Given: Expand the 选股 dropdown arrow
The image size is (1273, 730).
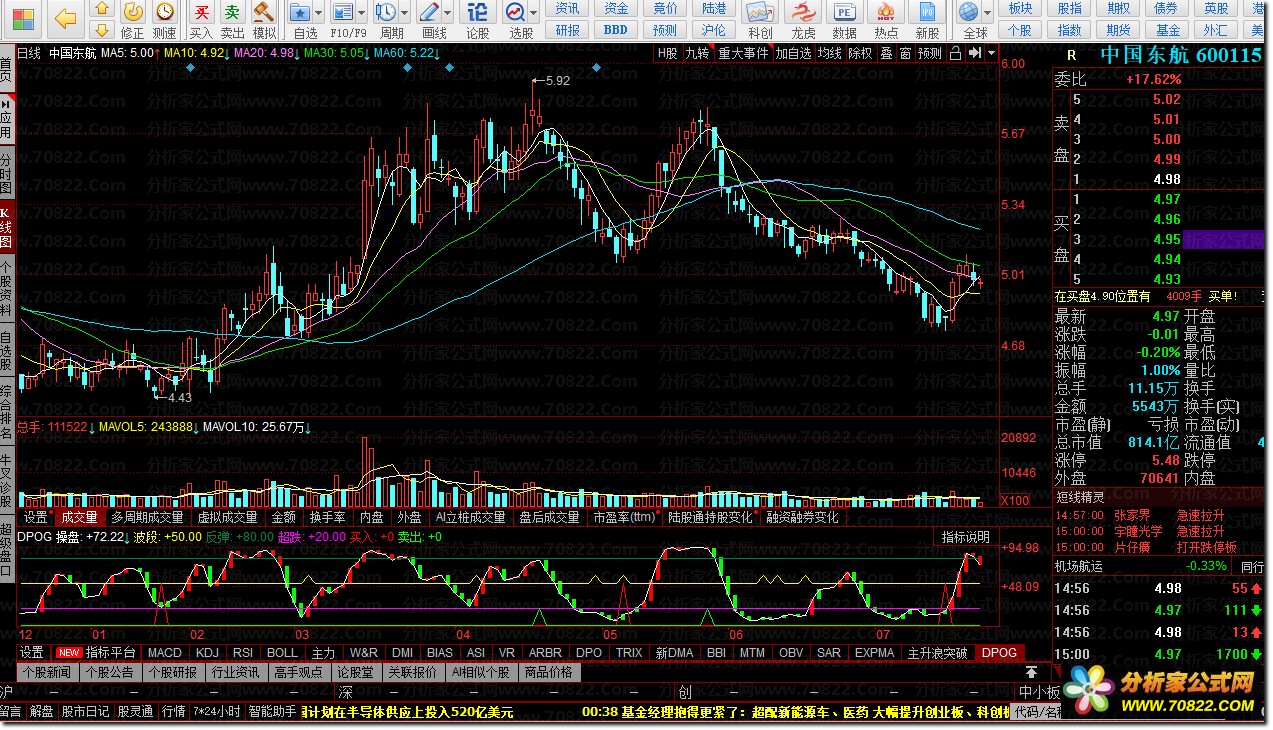Looking at the screenshot, I should (536, 12).
